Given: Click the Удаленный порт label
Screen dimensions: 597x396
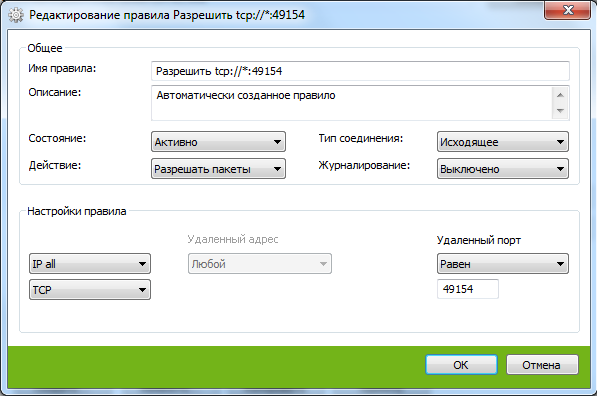Looking at the screenshot, I should point(479,240).
